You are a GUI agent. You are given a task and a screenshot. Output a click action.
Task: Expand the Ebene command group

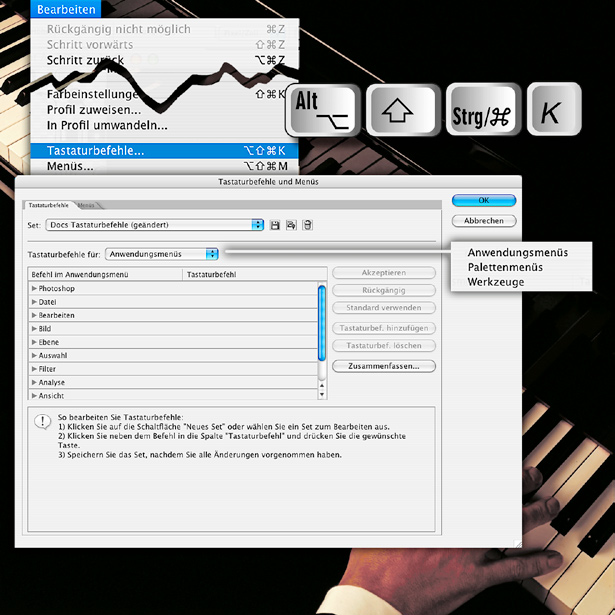(35, 342)
